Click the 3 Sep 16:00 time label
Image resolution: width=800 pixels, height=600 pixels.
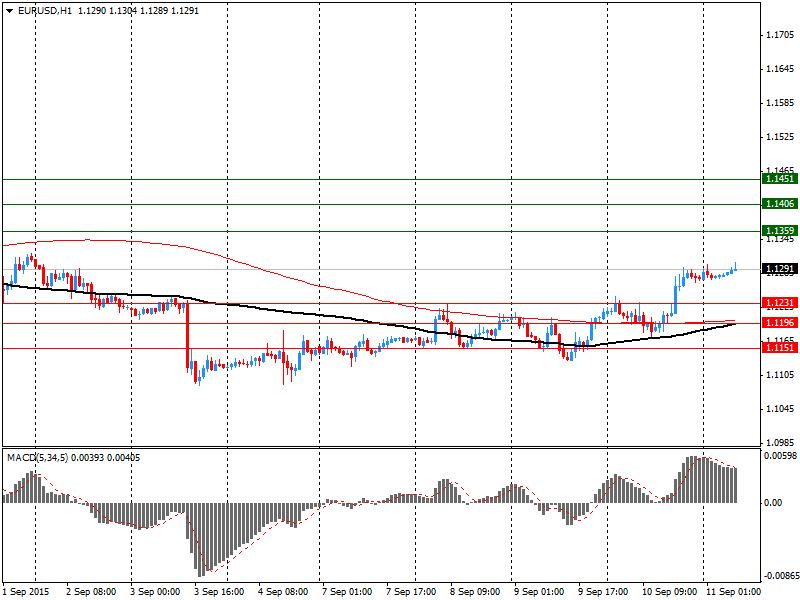pos(219,592)
